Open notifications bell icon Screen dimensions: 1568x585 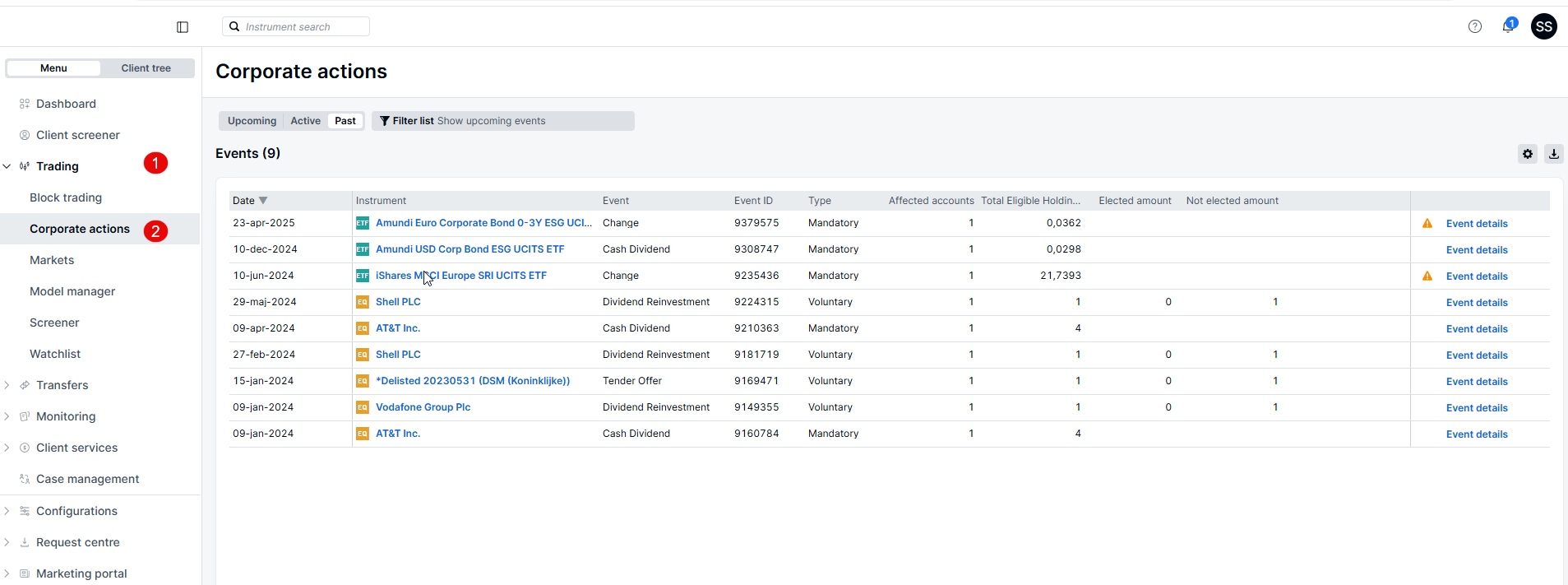1508,26
